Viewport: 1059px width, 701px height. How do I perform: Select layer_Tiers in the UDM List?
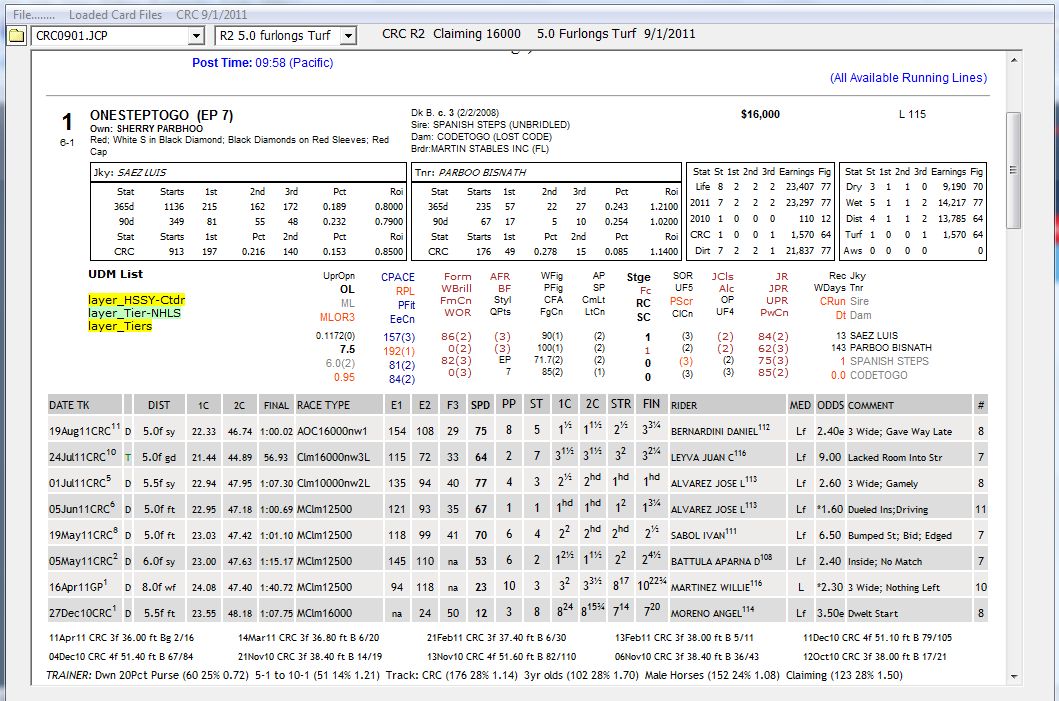pyautogui.click(x=120, y=326)
